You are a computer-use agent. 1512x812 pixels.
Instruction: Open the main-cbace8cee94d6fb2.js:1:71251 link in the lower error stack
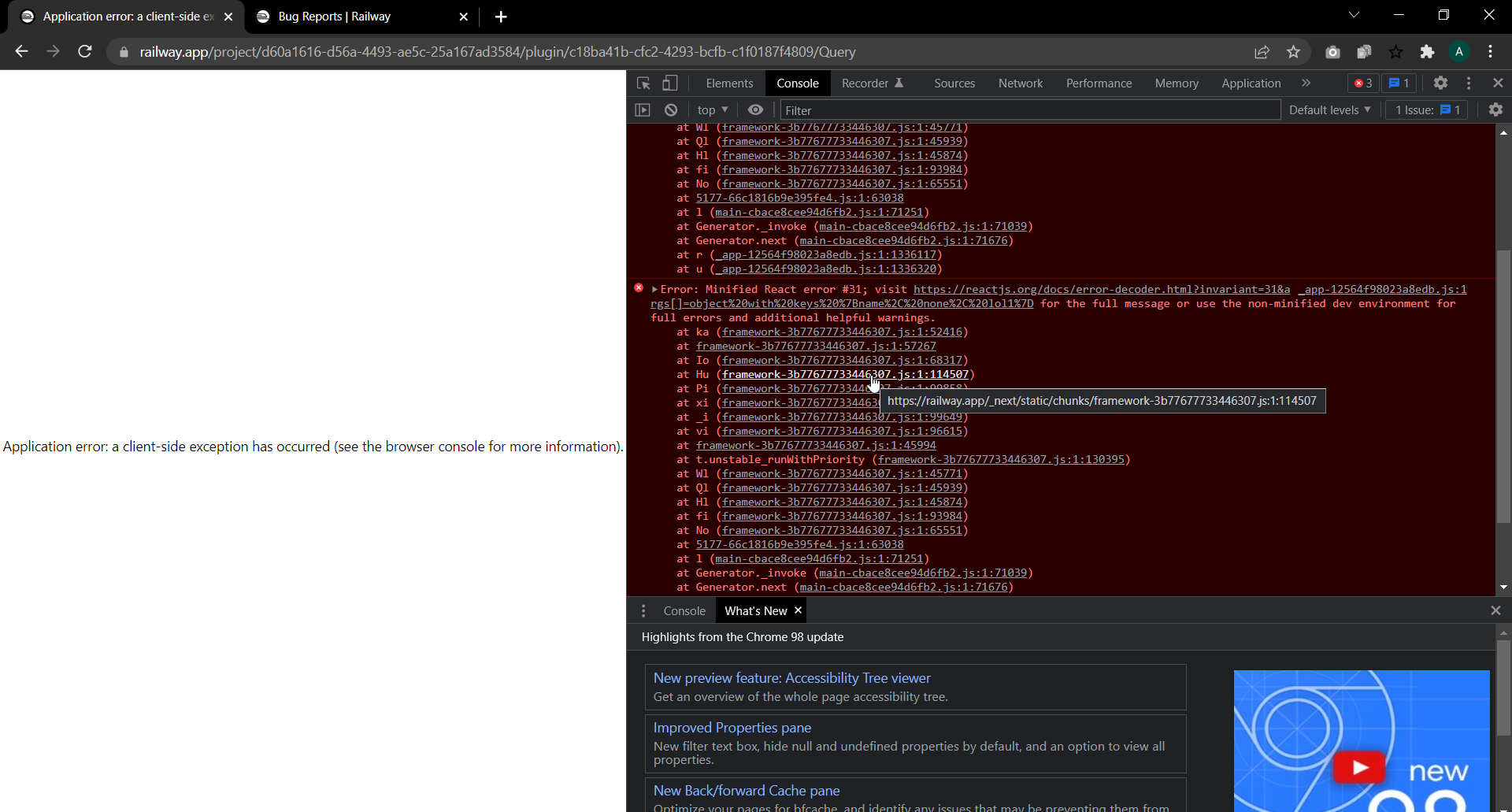[819, 559]
